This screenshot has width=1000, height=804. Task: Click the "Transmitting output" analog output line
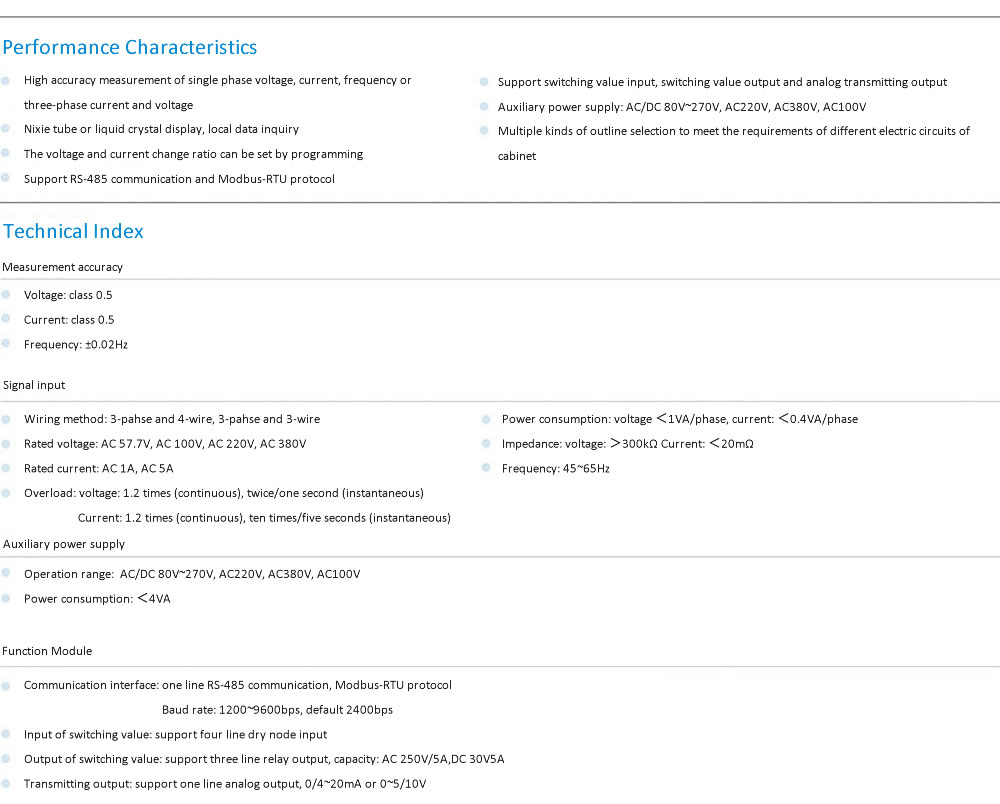tap(225, 783)
